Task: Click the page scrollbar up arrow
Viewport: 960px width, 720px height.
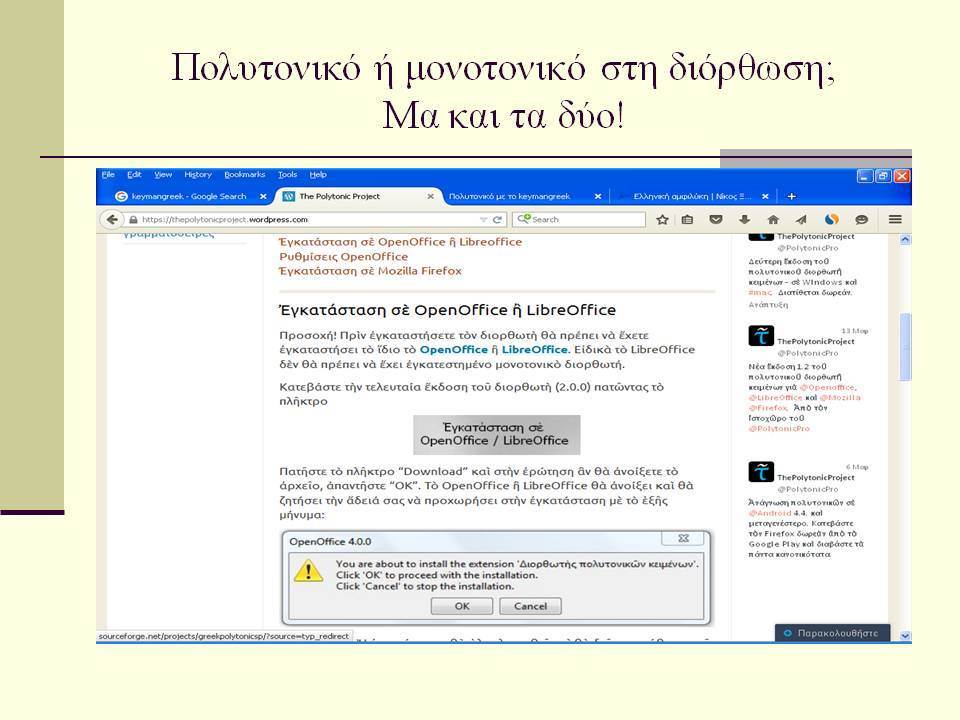Action: [905, 239]
